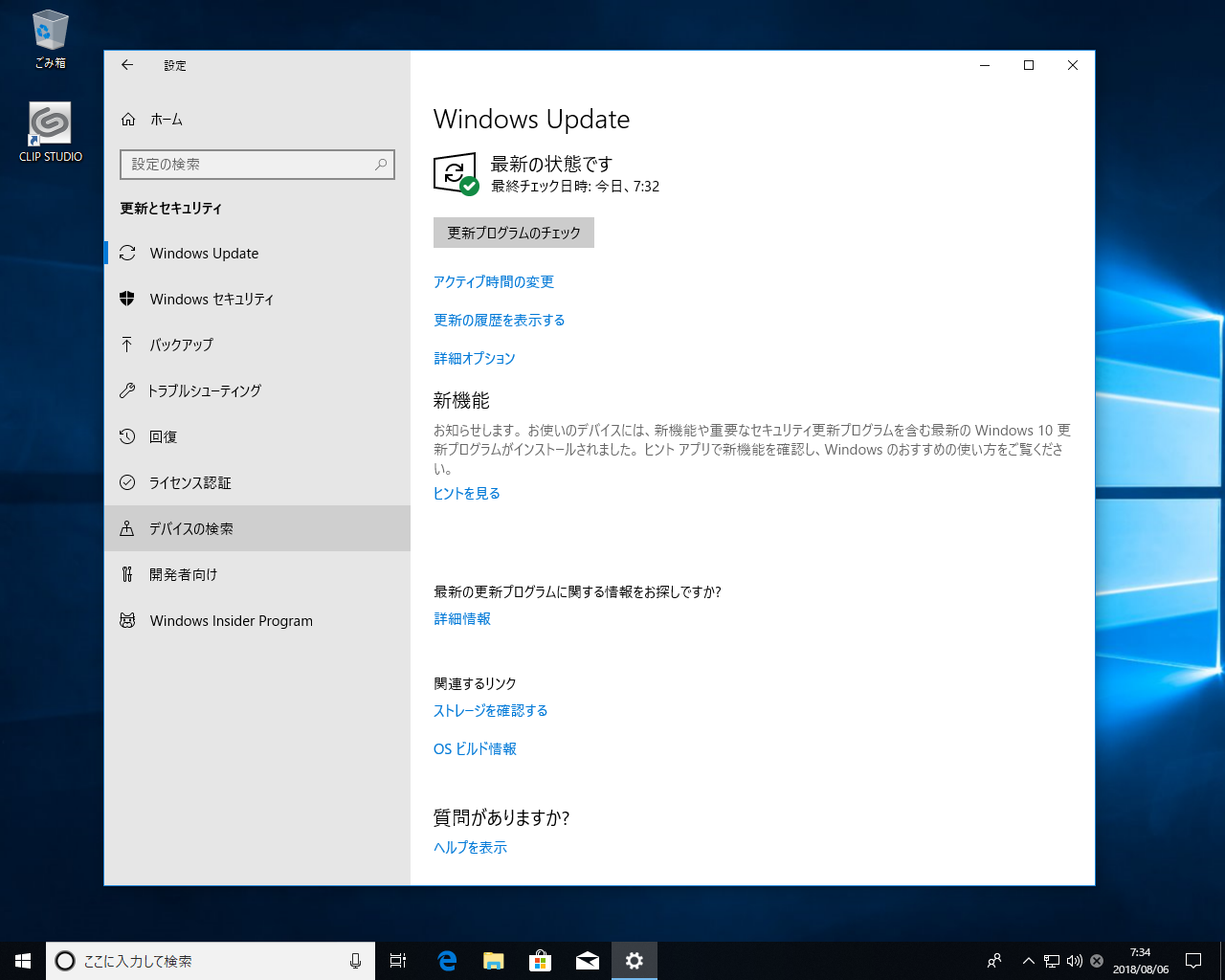The height and width of the screenshot is (980, 1225).
Task: Show hidden system tray icons
Action: pos(1028,961)
